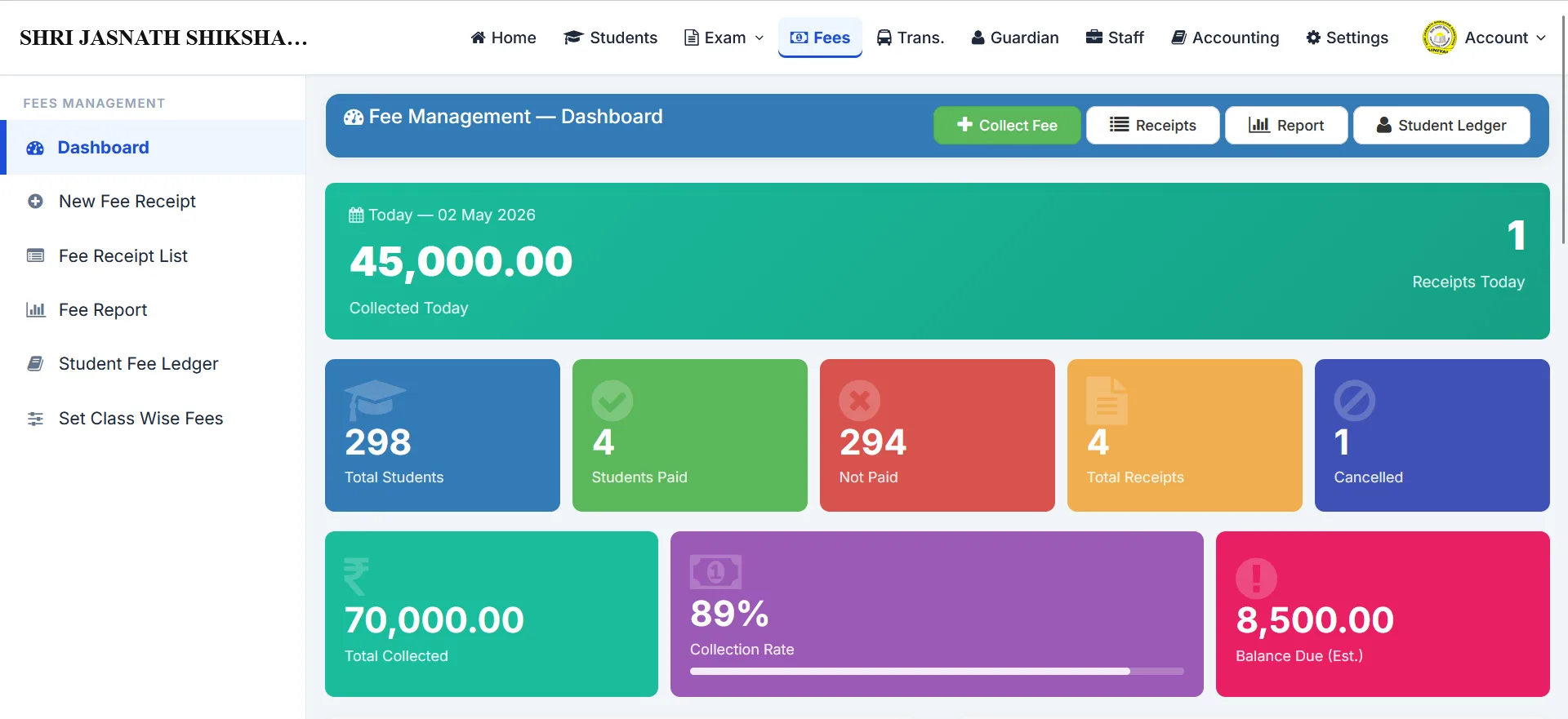Open the Guardian menu item
This screenshot has height=719, width=1568.
(1015, 38)
